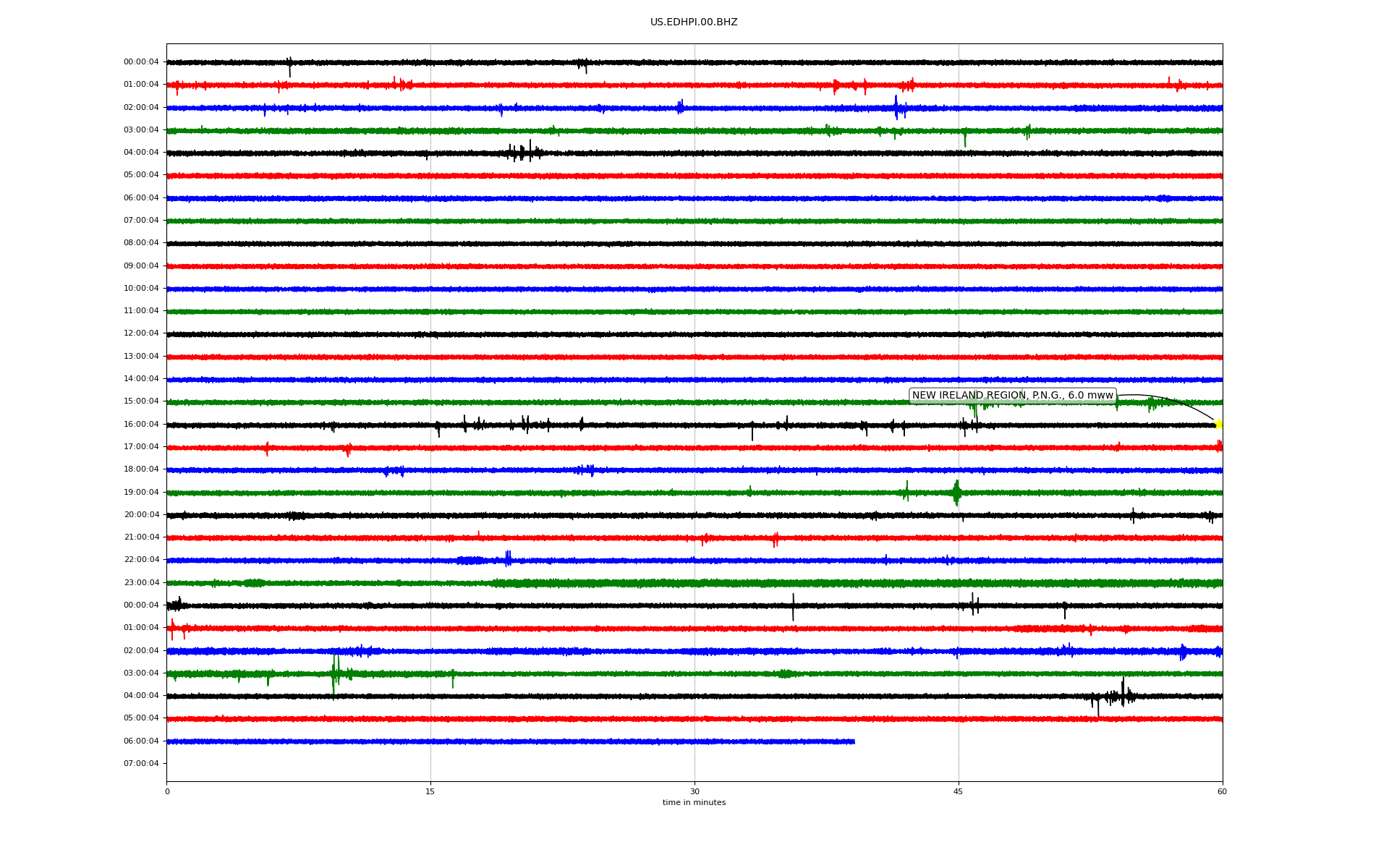Viewport: 1389px width, 868px height.
Task: Click the 13:00:04 time label
Action: pos(141,357)
